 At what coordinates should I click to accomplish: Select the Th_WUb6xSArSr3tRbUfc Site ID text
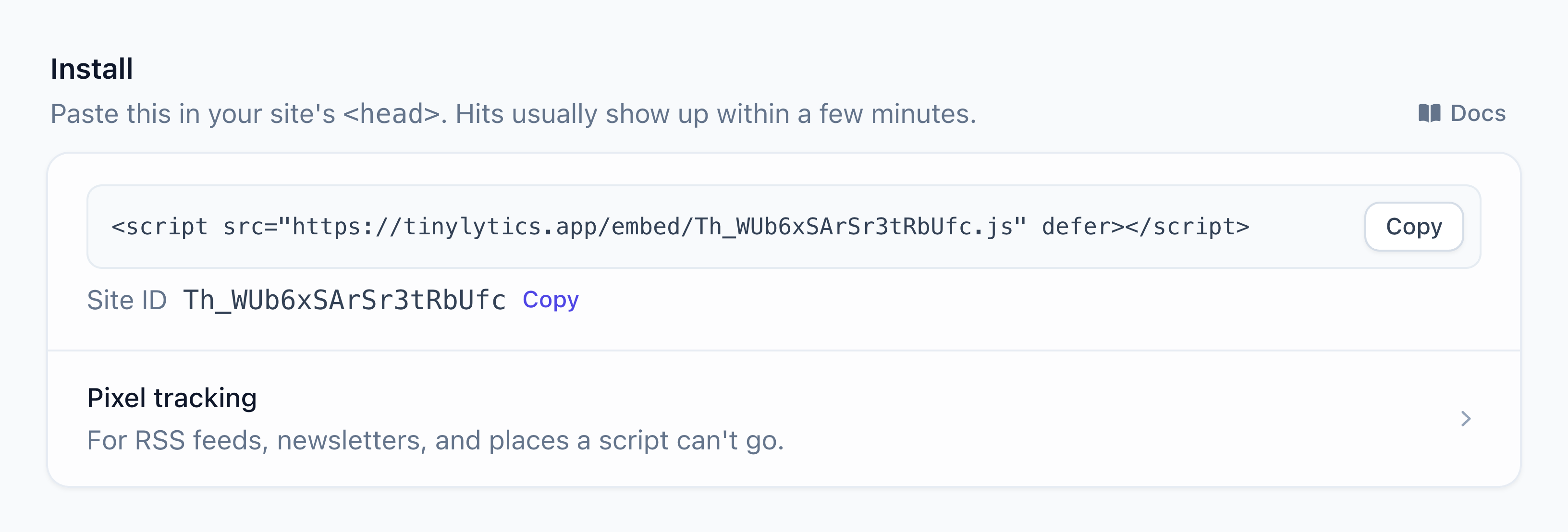tap(344, 300)
